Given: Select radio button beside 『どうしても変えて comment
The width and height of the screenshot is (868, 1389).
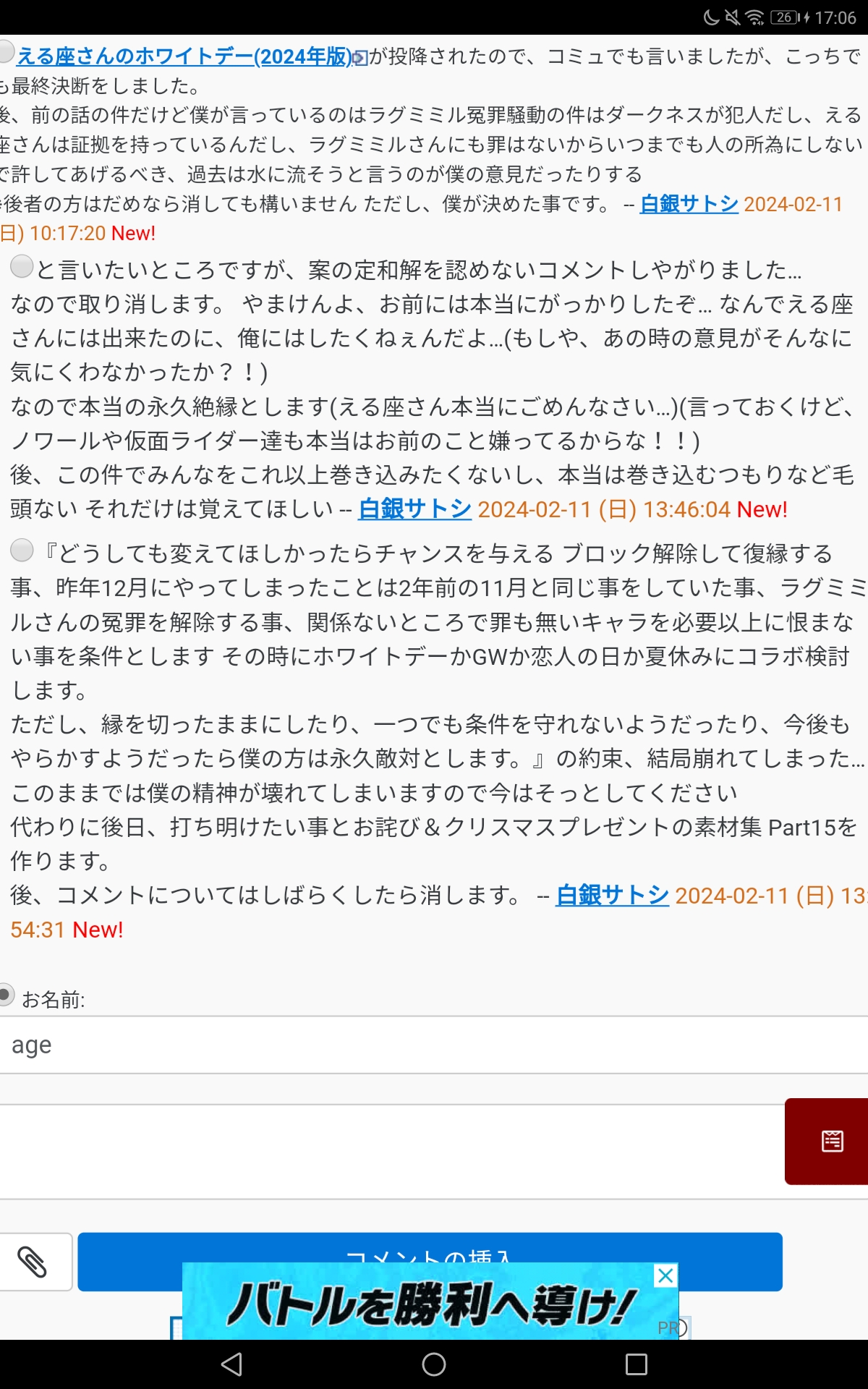Looking at the screenshot, I should point(22,550).
